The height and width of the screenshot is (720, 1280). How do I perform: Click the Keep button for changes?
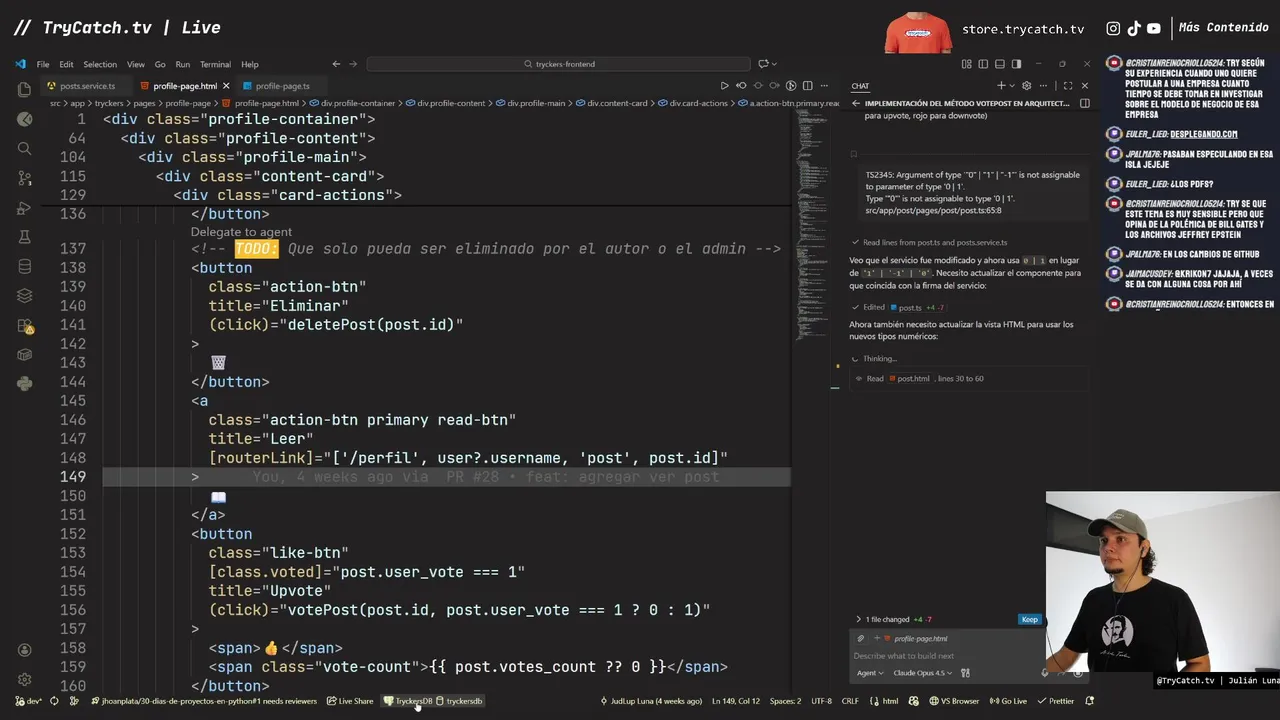coord(1029,619)
